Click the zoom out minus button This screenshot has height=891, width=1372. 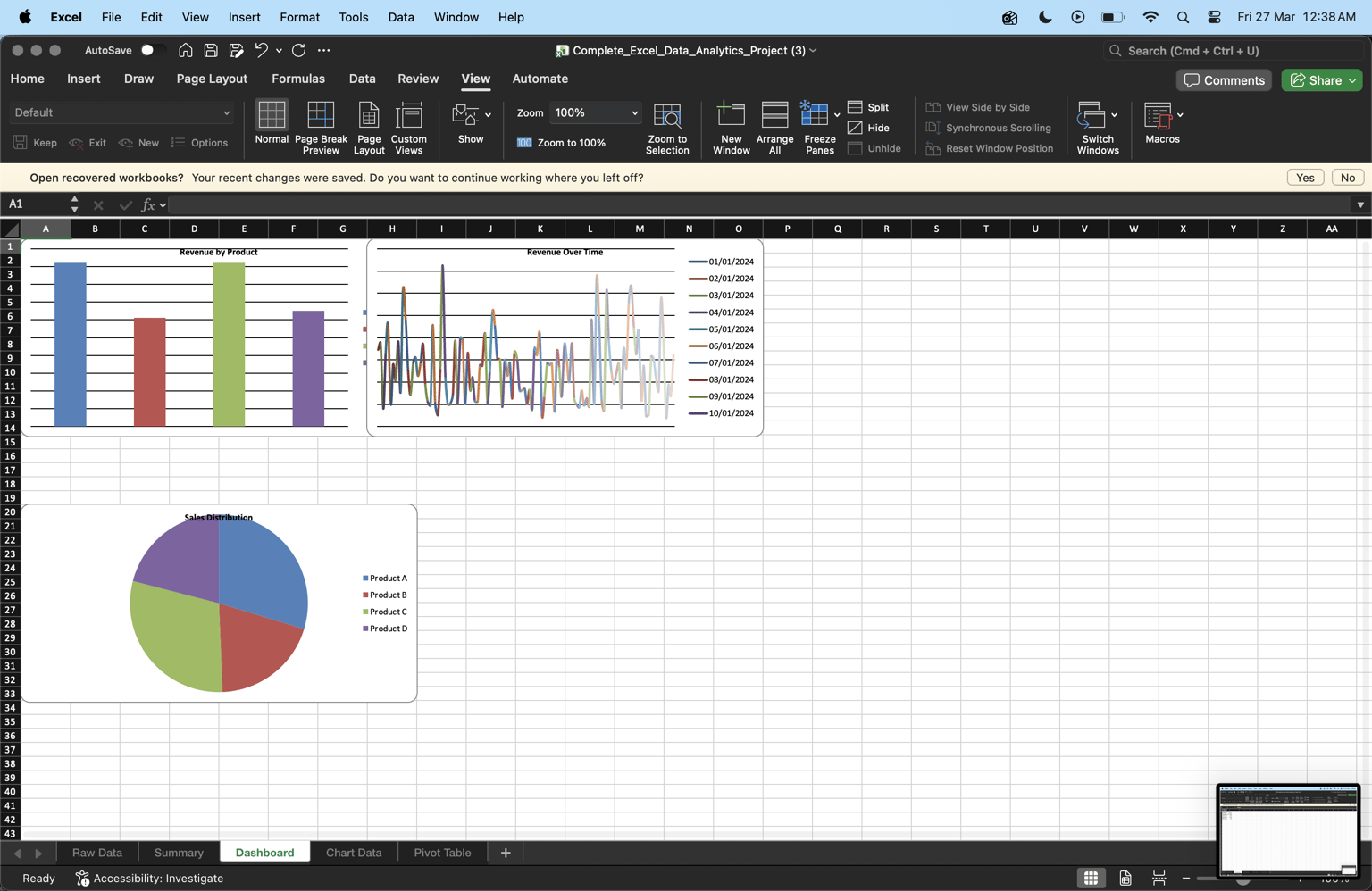click(x=1186, y=879)
